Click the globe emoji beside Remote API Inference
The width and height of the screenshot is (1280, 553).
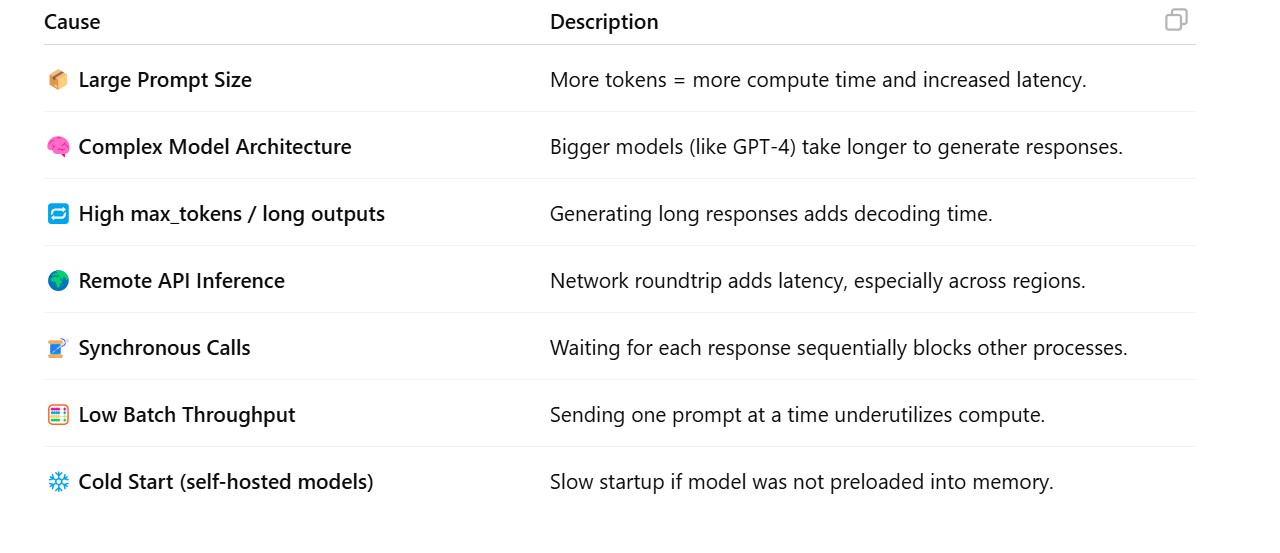[58, 281]
